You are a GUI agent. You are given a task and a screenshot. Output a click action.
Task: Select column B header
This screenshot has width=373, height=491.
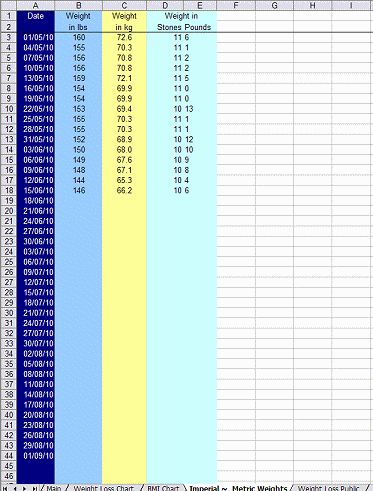[x=79, y=5]
